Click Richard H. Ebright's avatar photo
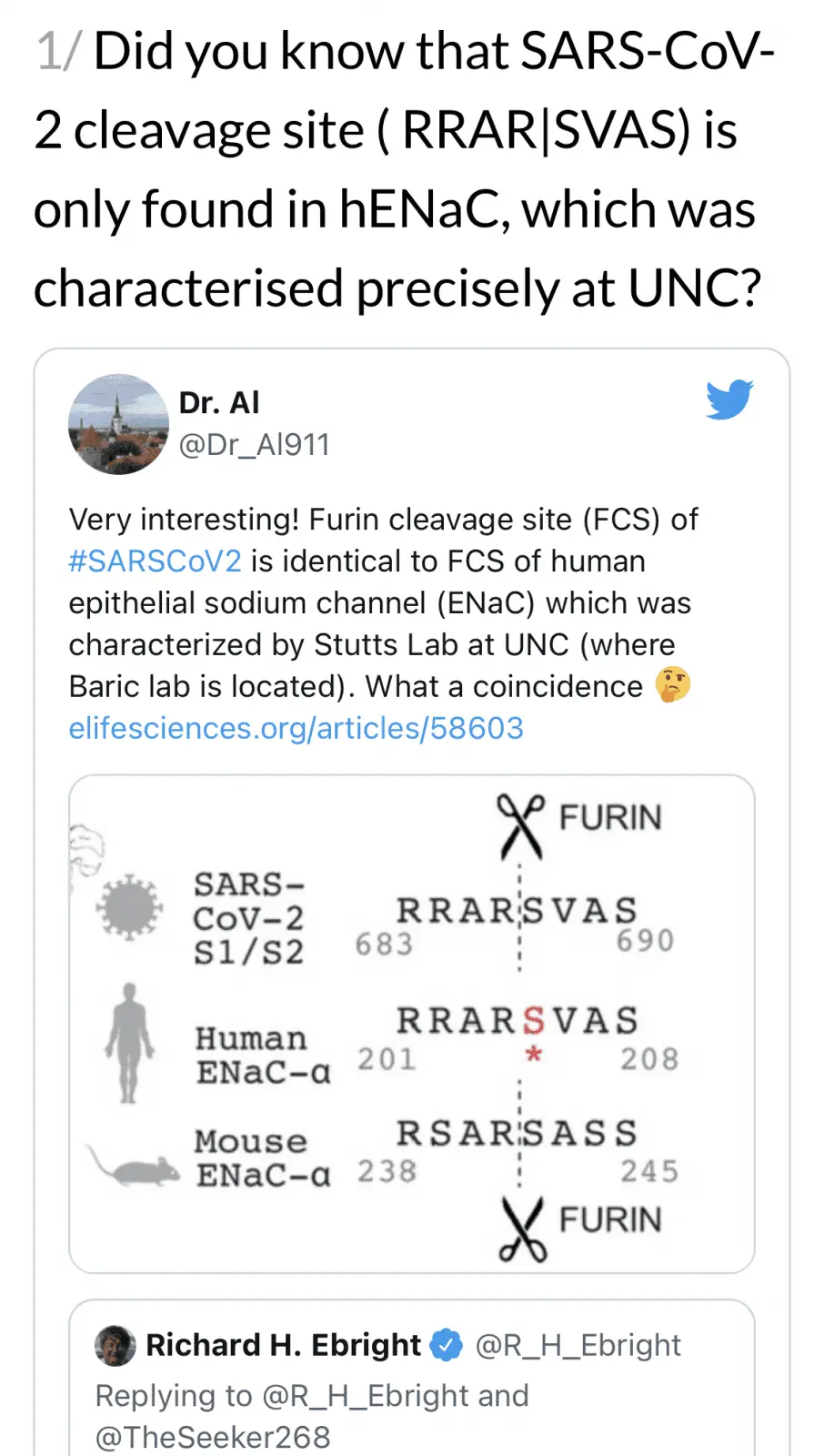The width and height of the screenshot is (824, 1456). [x=116, y=1345]
